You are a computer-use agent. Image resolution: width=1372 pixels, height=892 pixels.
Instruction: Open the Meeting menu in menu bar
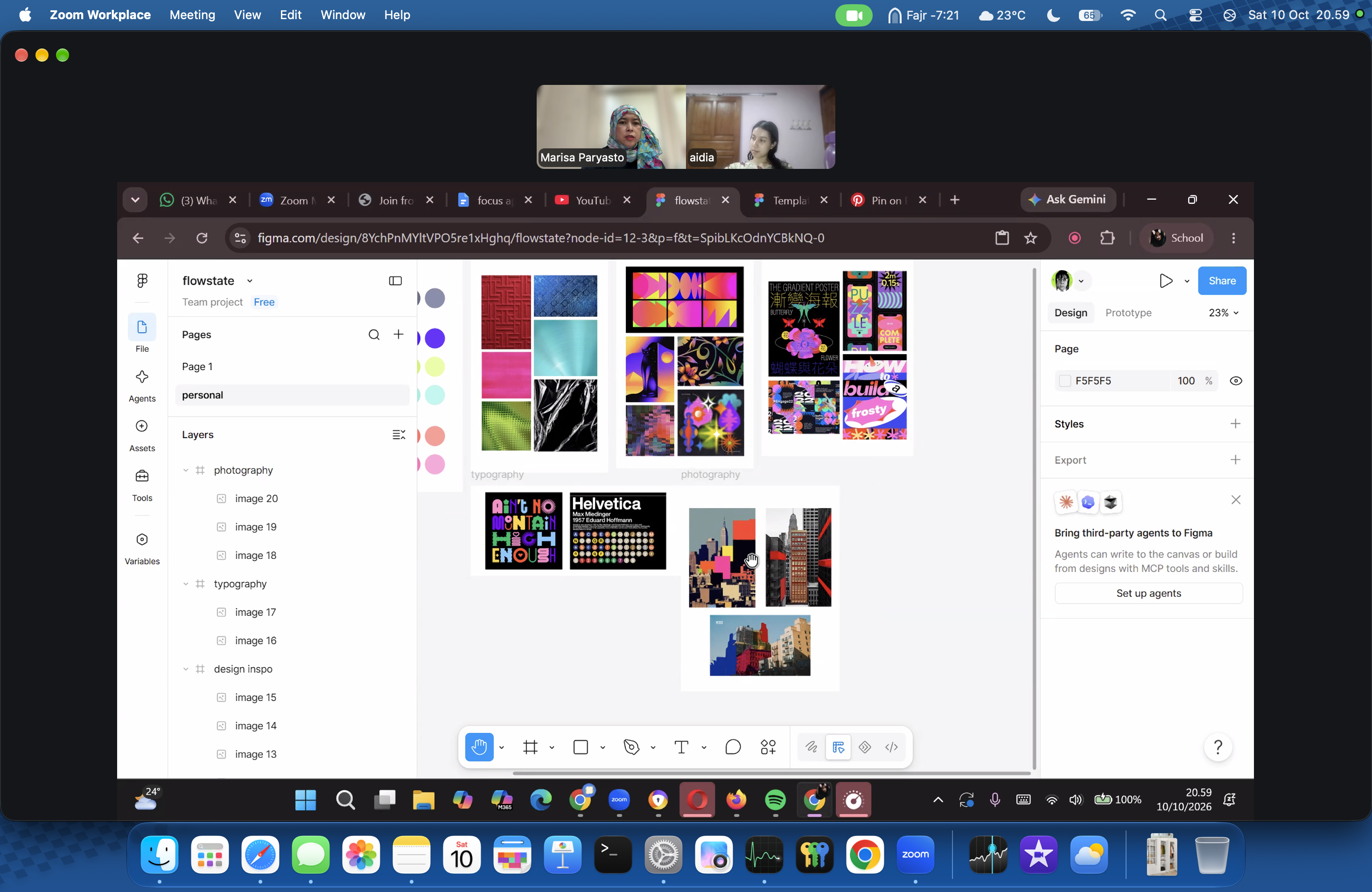tap(192, 15)
